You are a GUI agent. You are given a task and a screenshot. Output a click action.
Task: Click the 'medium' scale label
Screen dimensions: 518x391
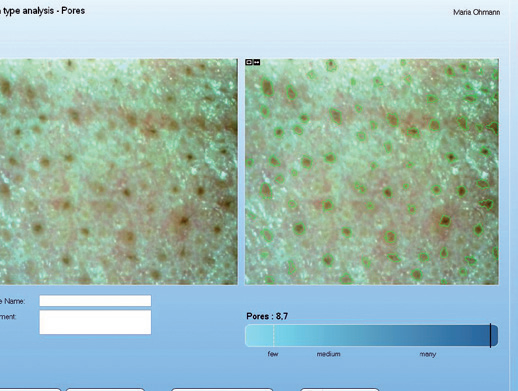pos(328,354)
